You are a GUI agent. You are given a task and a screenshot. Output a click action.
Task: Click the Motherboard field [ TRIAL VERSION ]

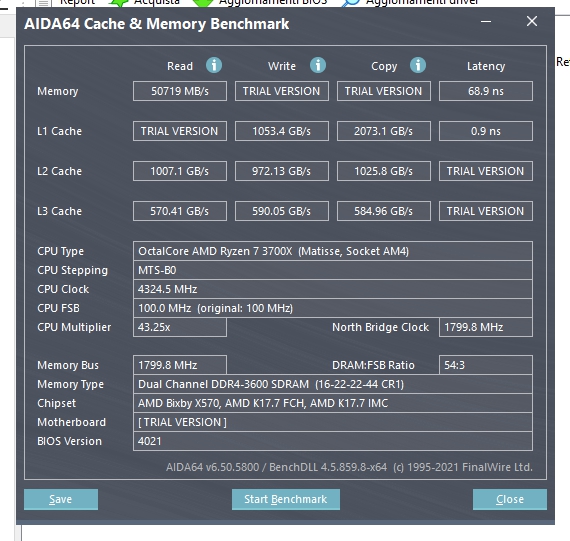(333, 422)
